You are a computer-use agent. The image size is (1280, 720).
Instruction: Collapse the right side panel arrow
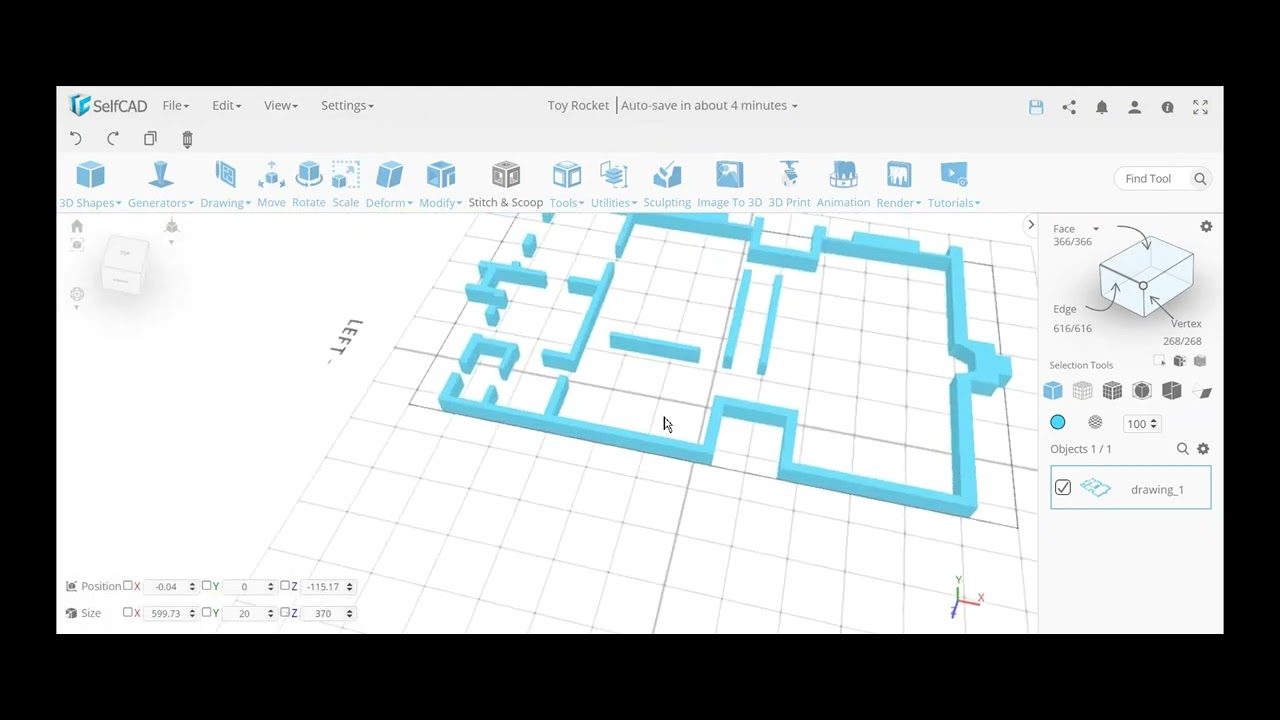1031,225
